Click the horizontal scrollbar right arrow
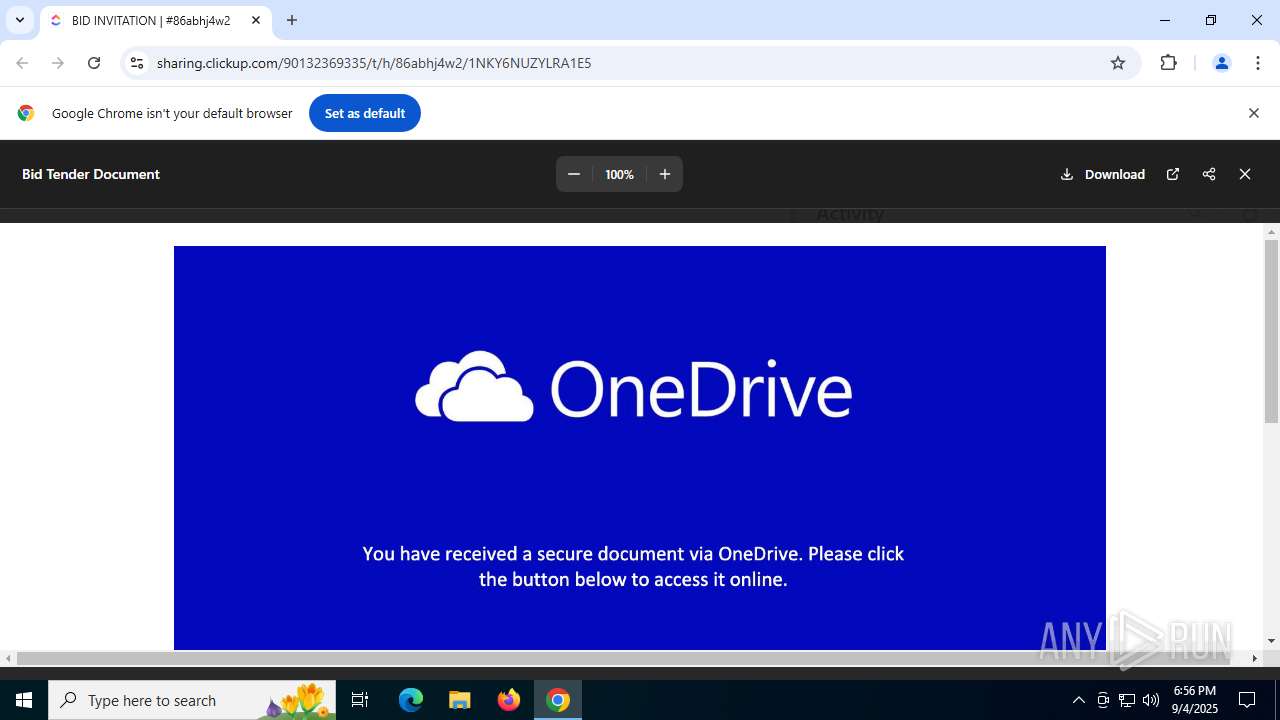Screen dimensions: 1280x720 click(x=1255, y=658)
